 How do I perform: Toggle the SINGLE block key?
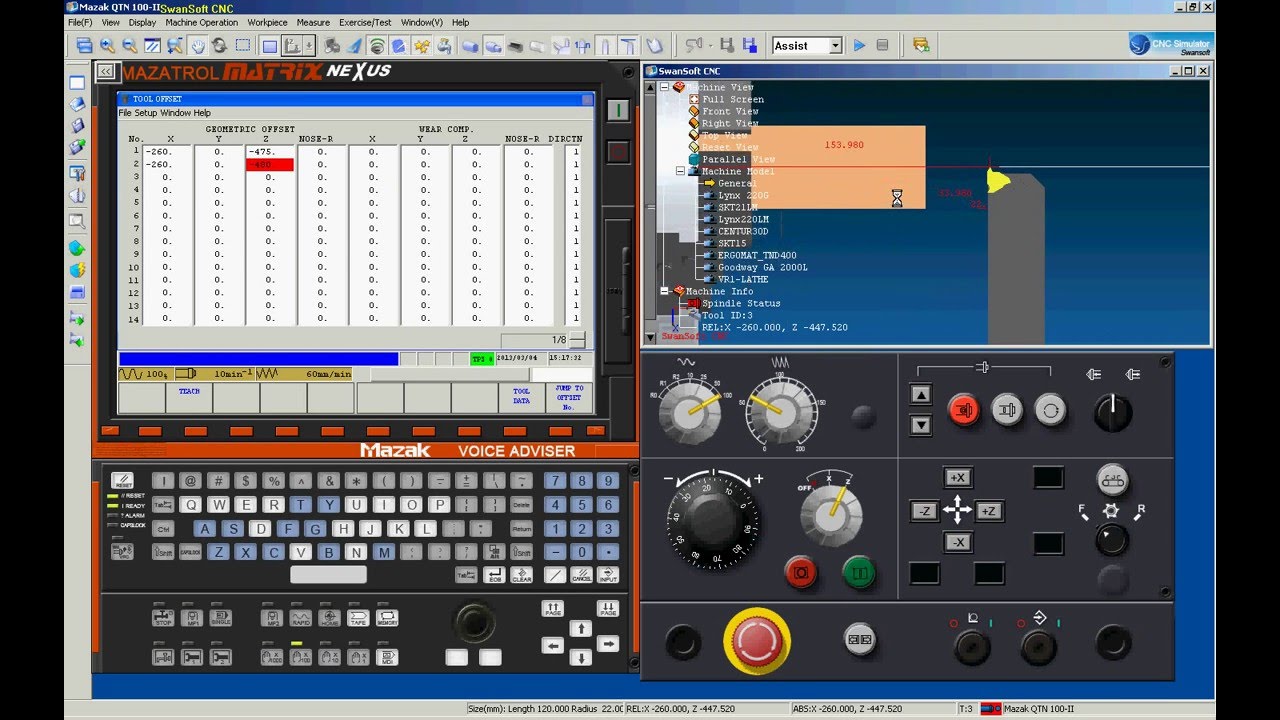point(221,619)
